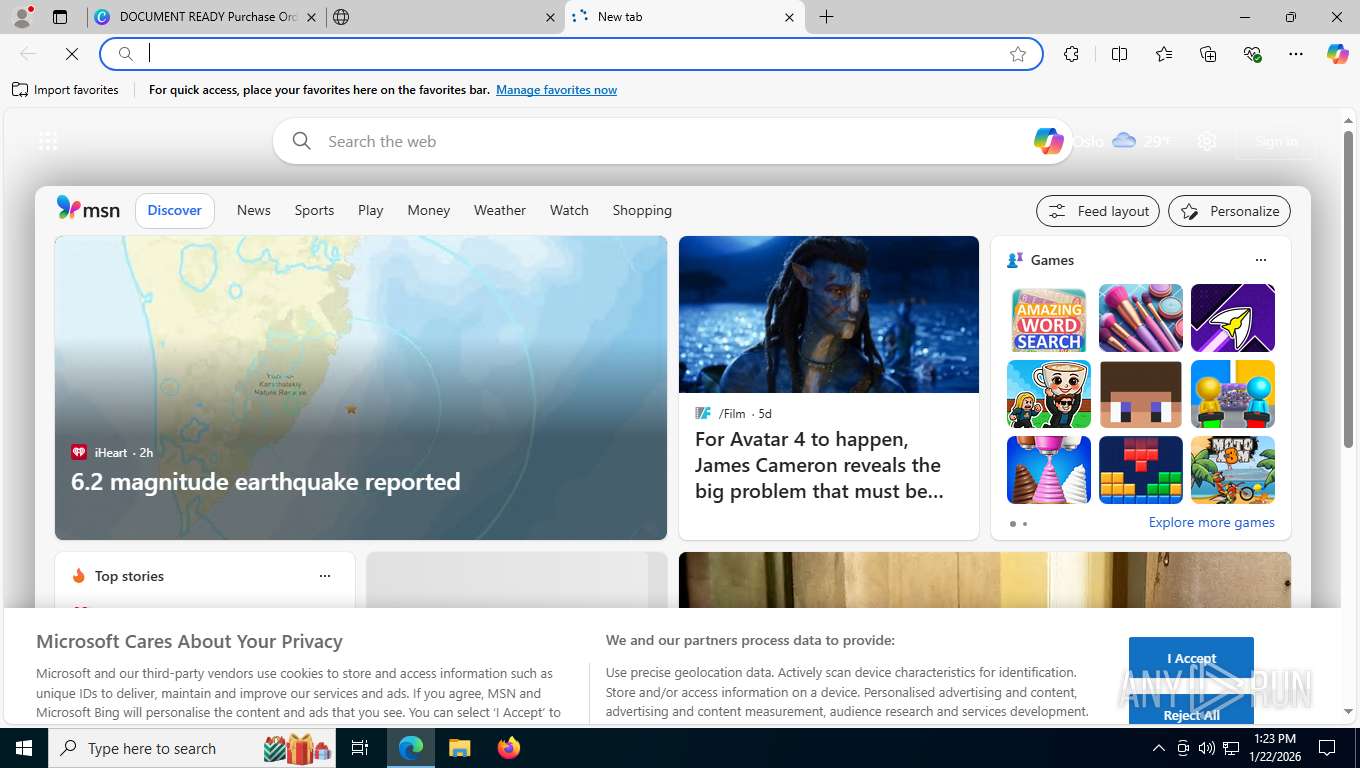Open Browser essentials heart icon

point(1252,54)
